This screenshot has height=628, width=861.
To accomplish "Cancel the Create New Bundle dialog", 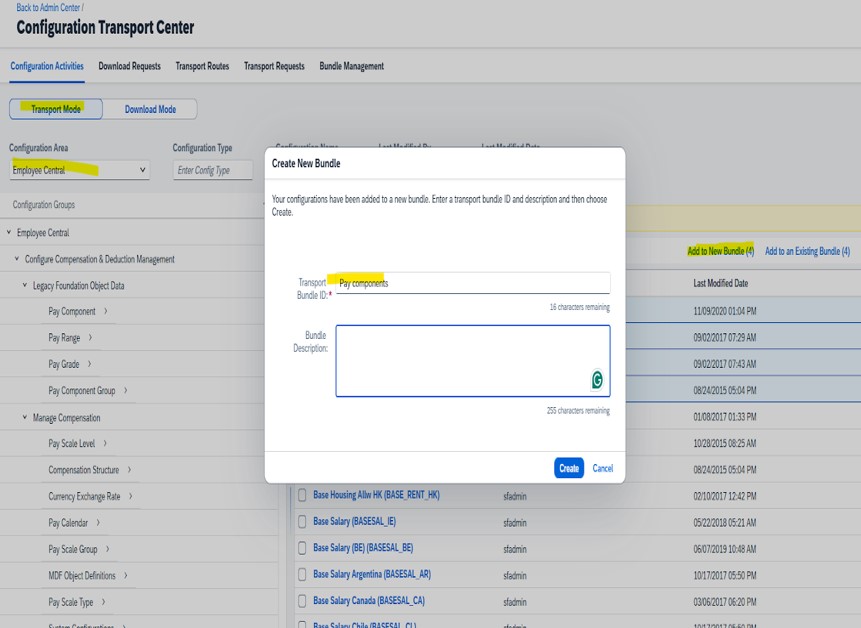I will click(x=602, y=468).
